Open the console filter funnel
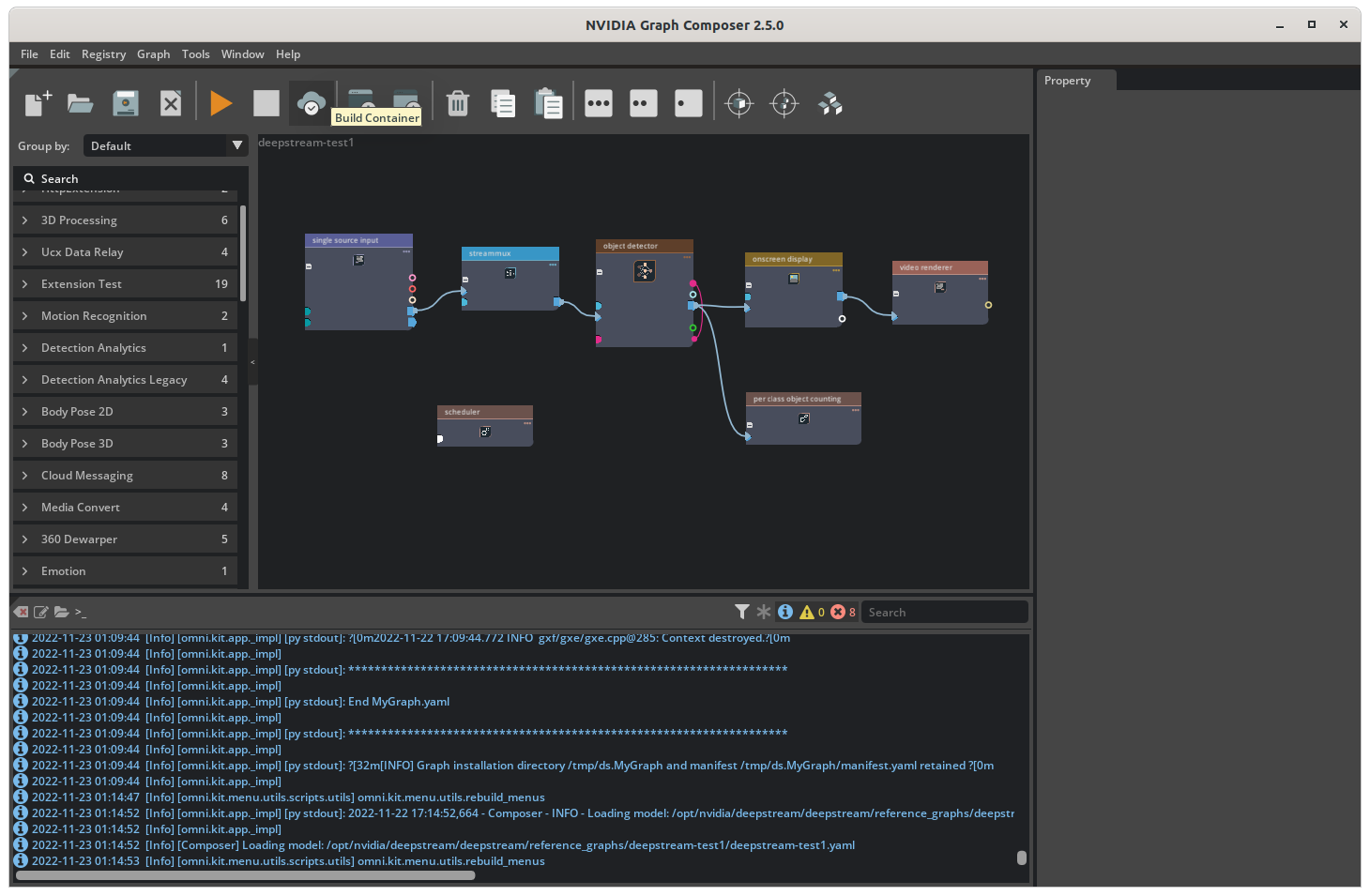 742,612
